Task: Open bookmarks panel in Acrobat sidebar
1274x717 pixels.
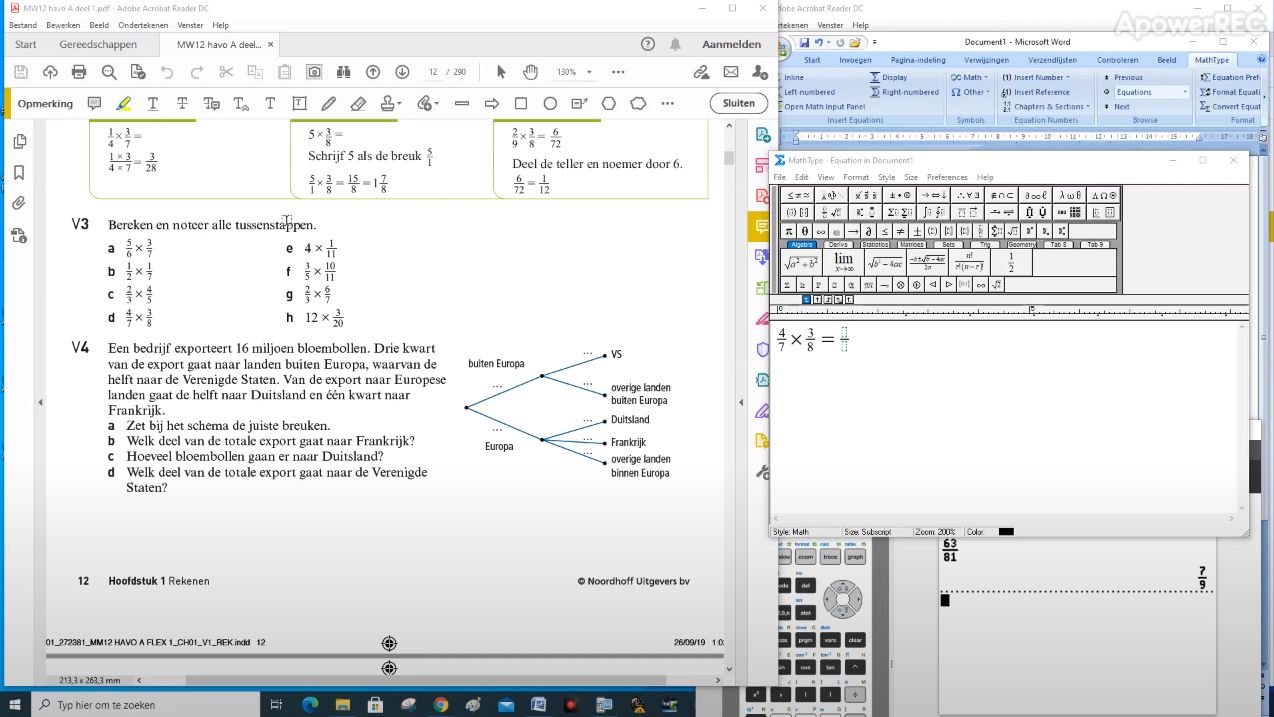Action: pyautogui.click(x=19, y=173)
